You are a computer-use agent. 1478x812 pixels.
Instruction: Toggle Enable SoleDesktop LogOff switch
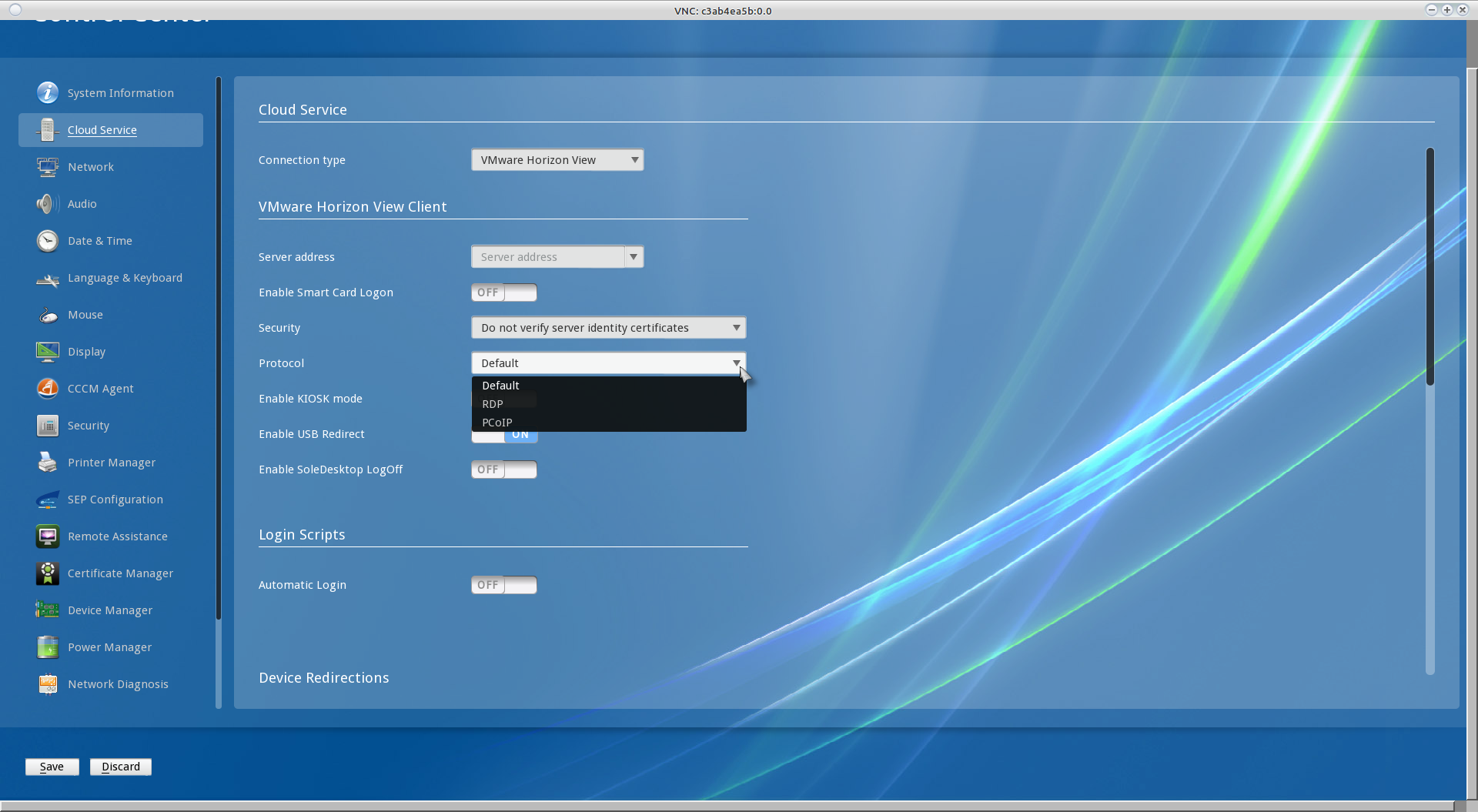click(504, 469)
